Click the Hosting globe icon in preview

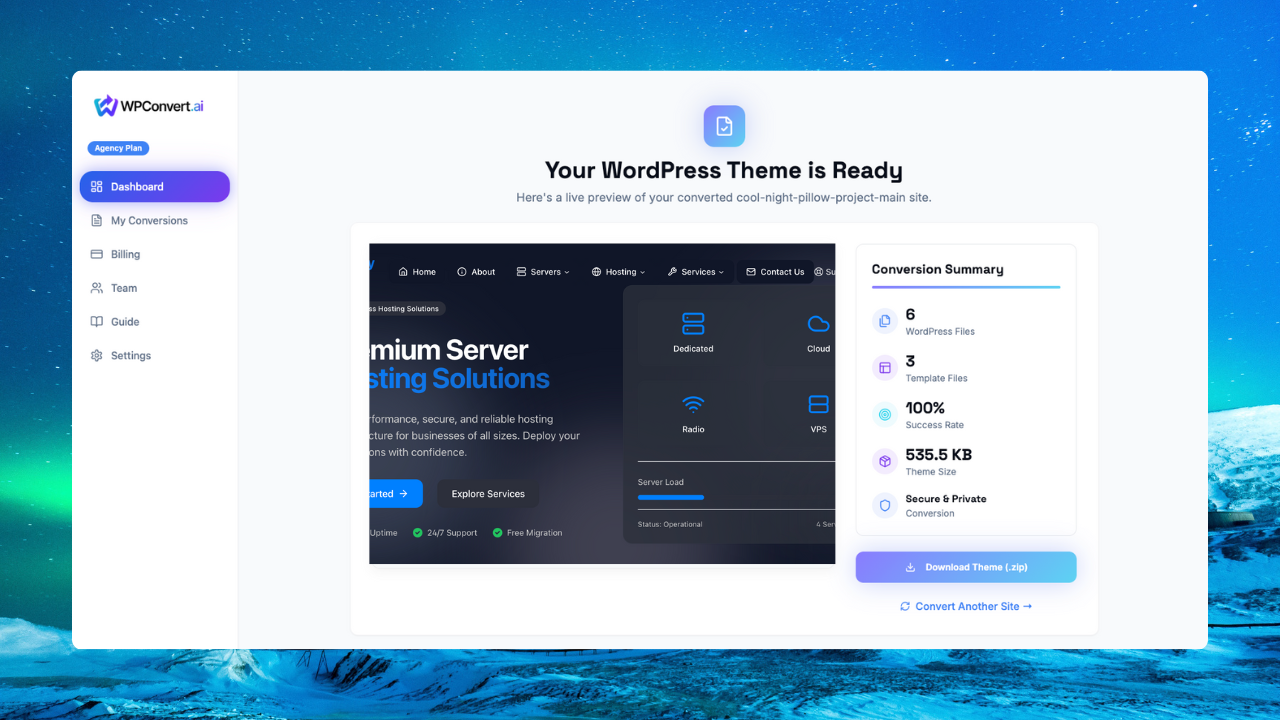[x=596, y=272]
